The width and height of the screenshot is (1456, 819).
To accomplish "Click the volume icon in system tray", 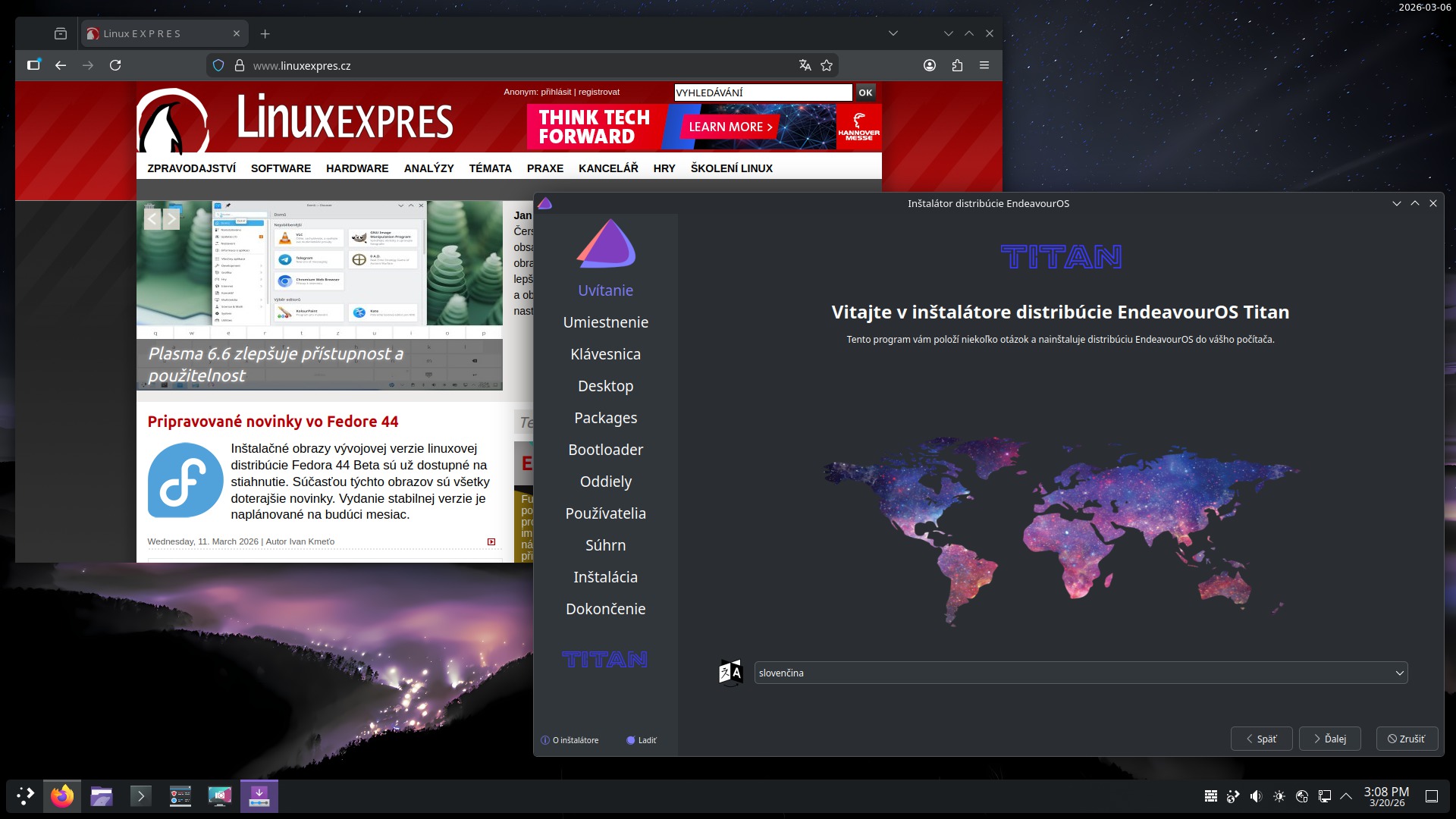I will pos(1257,796).
